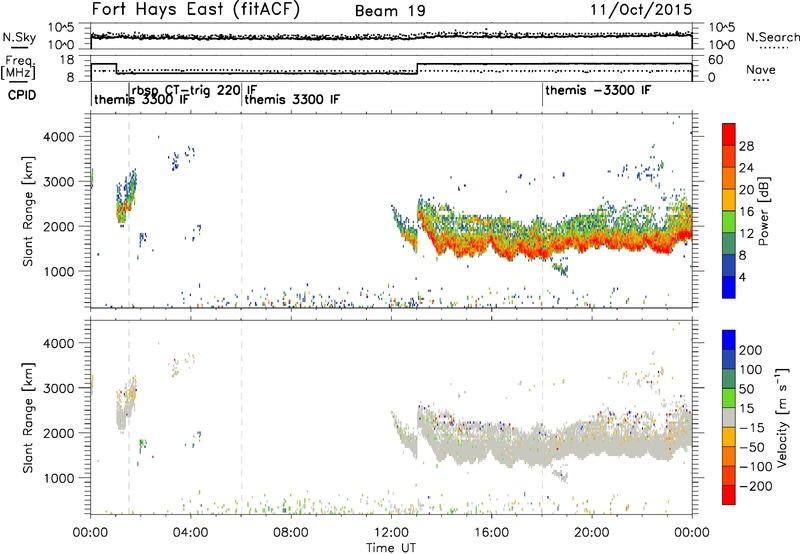Click the "200" tick on Velocity color bar
Screen dimensions: 800x554
[x=751, y=350]
